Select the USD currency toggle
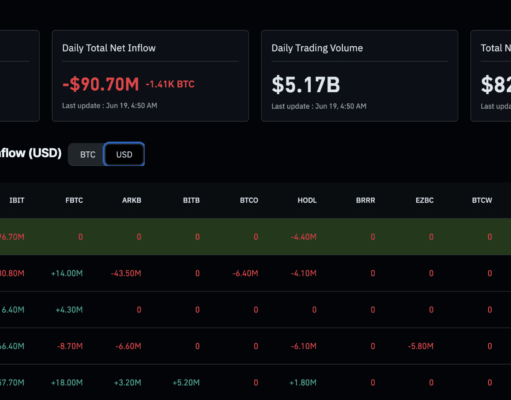 click(124, 154)
